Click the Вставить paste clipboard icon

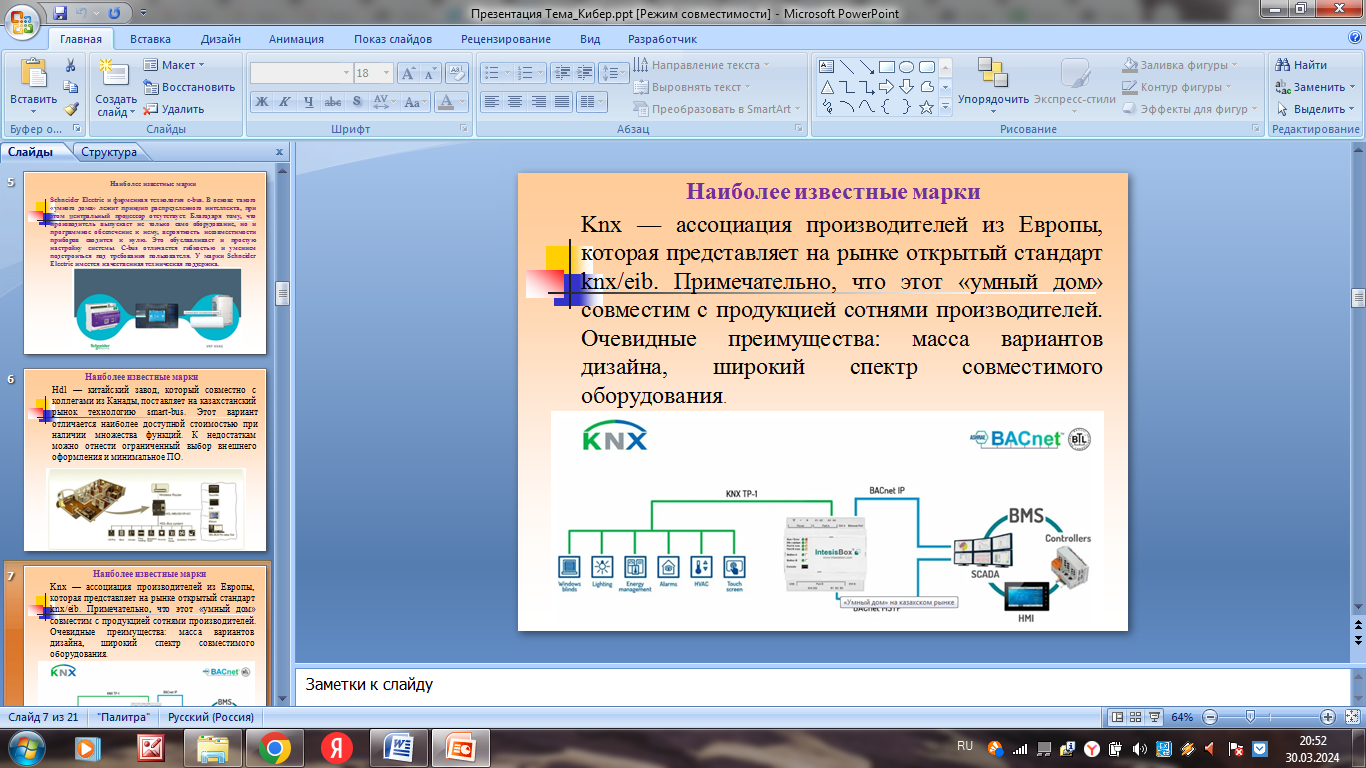(x=33, y=74)
